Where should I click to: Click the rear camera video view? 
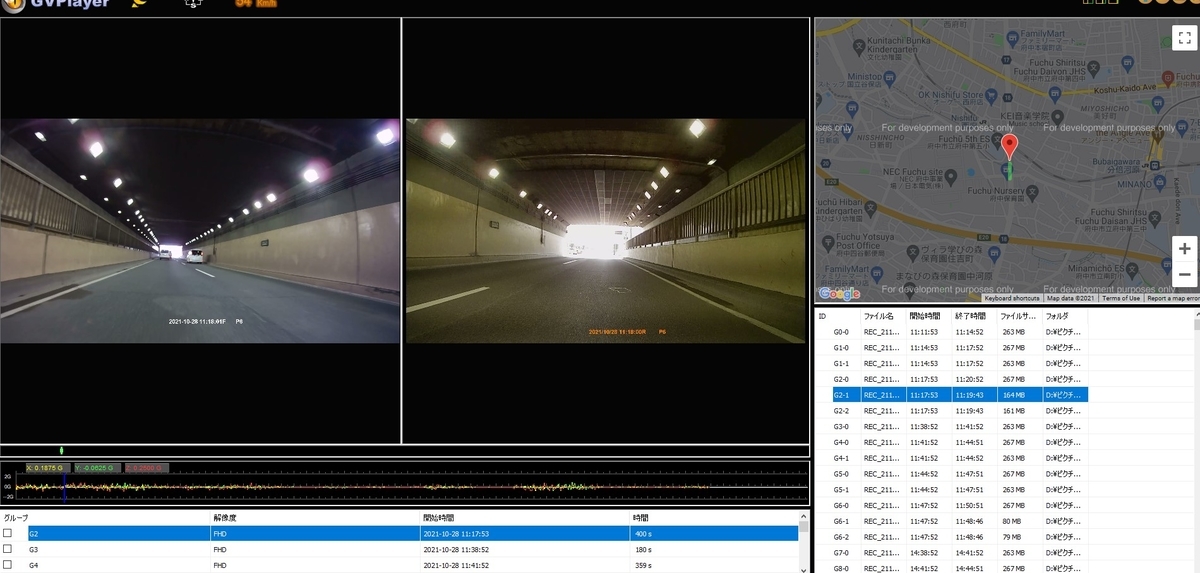(x=605, y=231)
